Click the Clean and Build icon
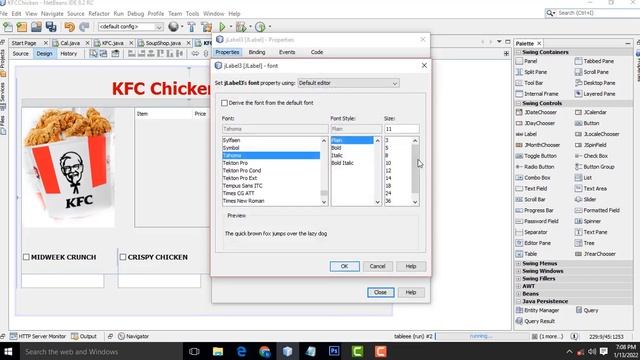Image resolution: width=640 pixels, height=360 pixels. [x=207, y=27]
